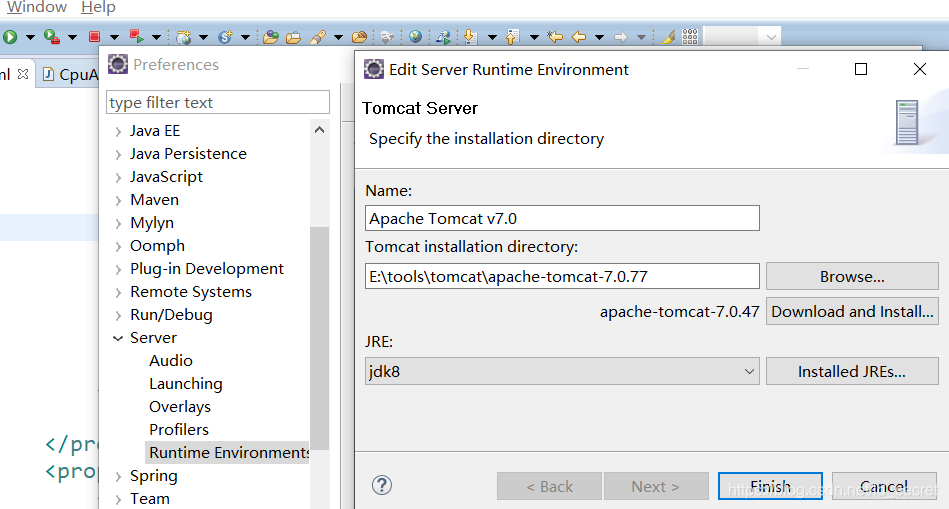Click the Open Task folder icon
949x509 pixels.
point(294,38)
